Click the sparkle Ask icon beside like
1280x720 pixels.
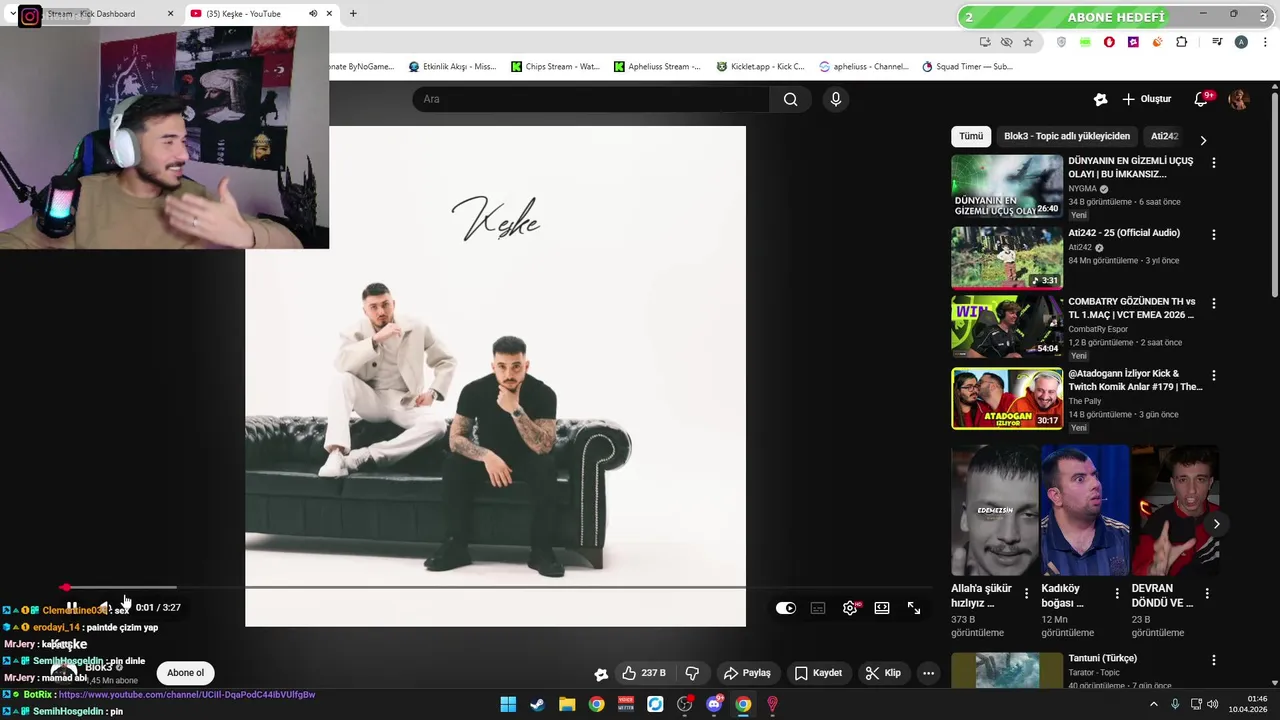(x=601, y=673)
